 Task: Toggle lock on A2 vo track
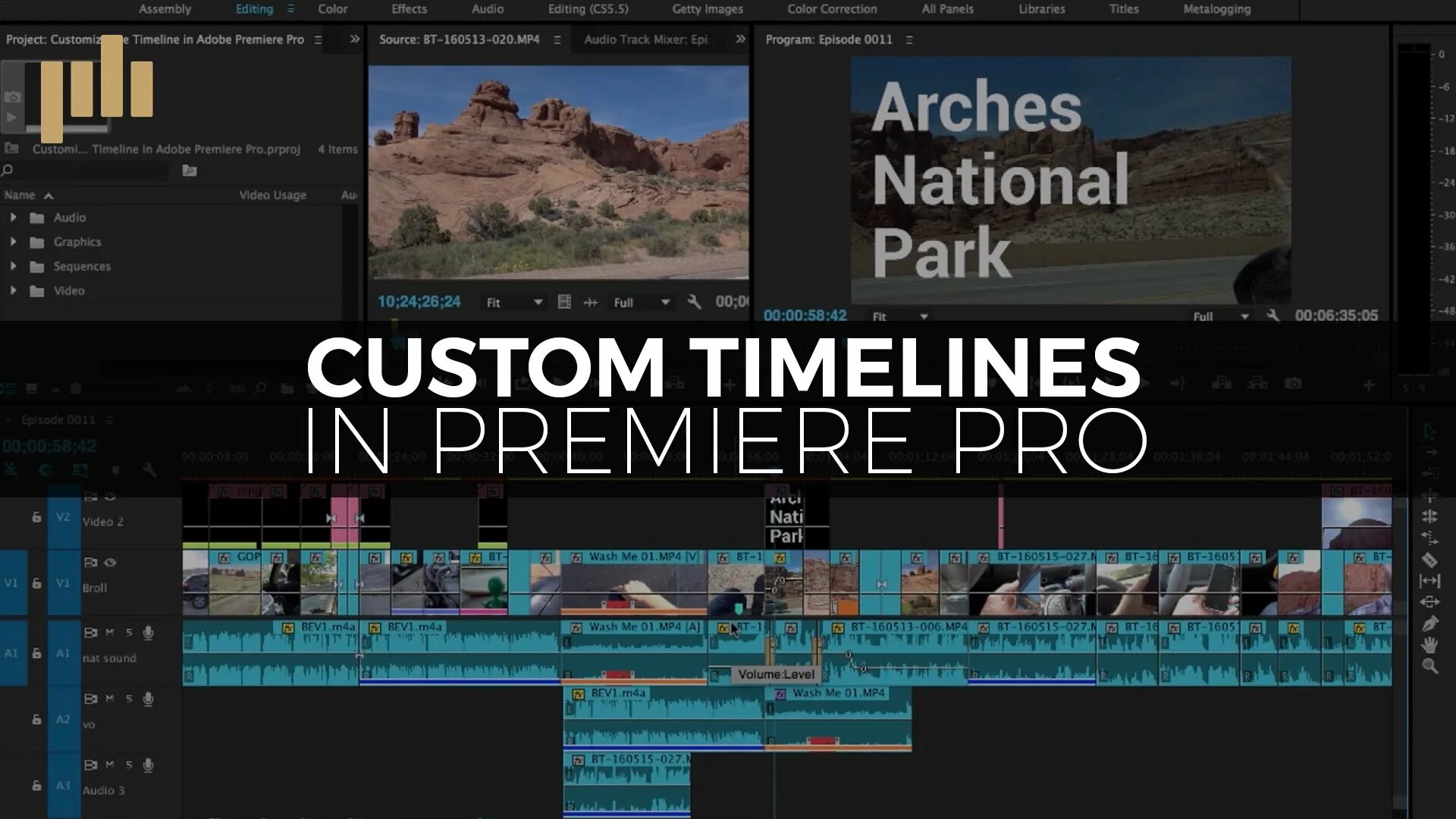click(x=36, y=719)
